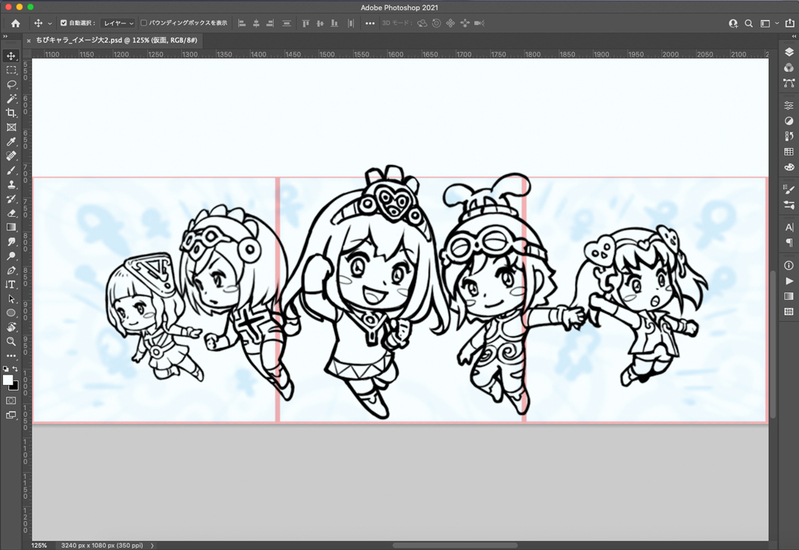Open the Properties panel icon
799x550 pixels.
(789, 105)
